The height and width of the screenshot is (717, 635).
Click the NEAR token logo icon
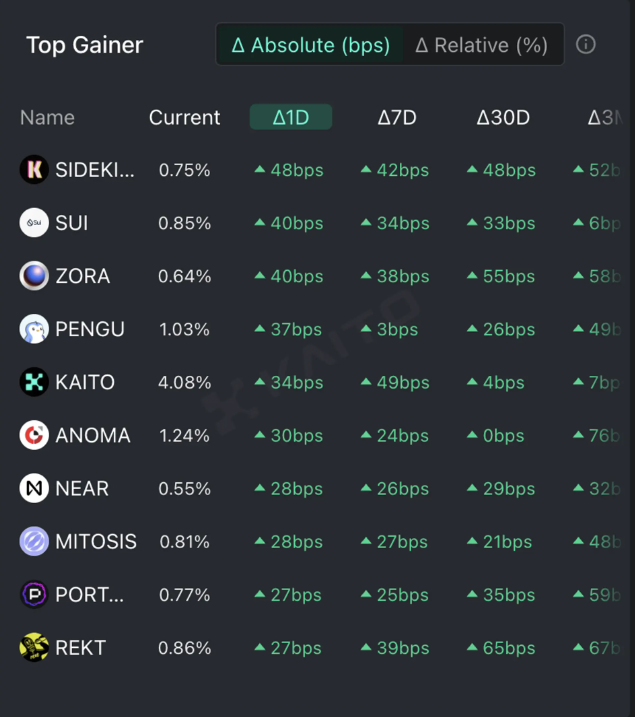pos(34,488)
